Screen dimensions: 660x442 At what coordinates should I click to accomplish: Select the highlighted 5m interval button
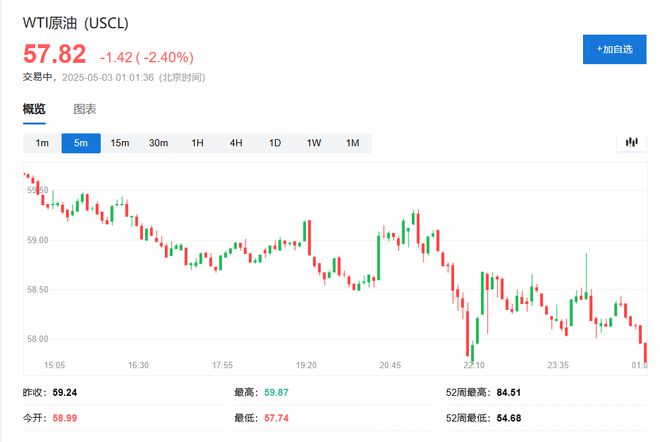pos(81,143)
